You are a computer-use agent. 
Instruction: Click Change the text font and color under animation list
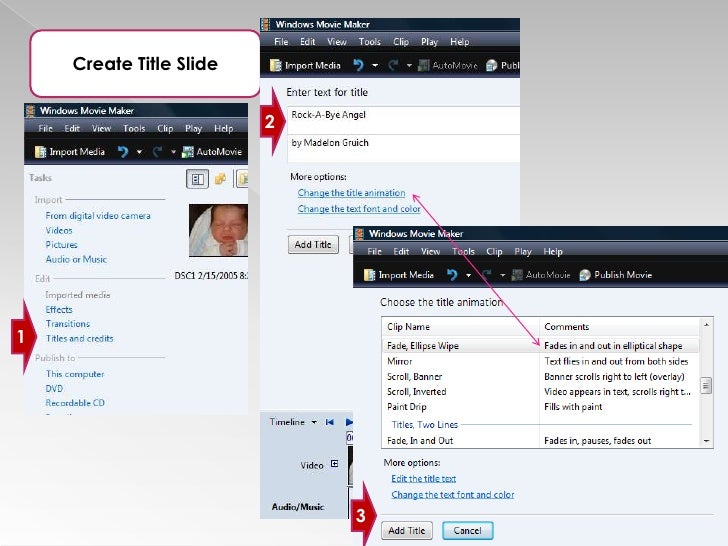click(x=453, y=495)
